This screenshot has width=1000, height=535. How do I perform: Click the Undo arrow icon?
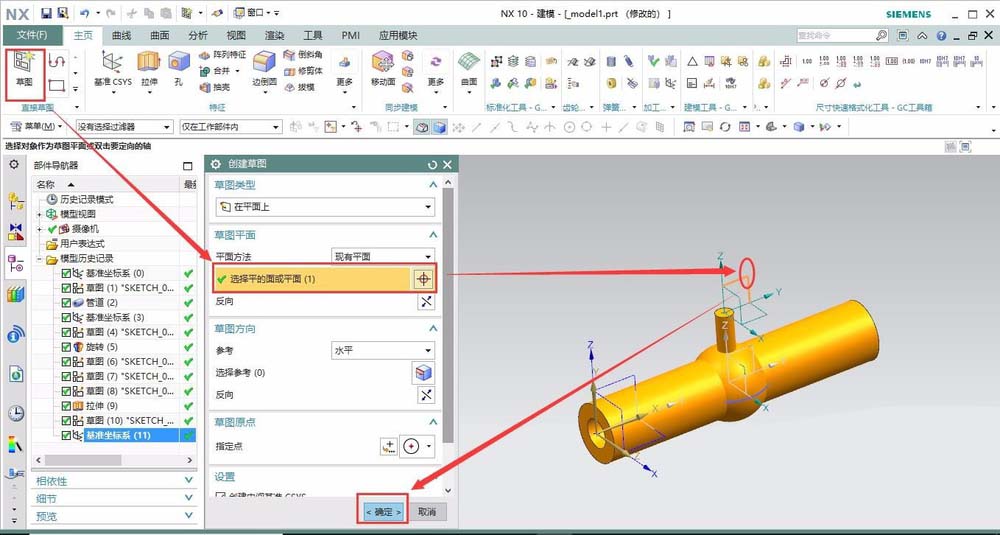point(85,13)
